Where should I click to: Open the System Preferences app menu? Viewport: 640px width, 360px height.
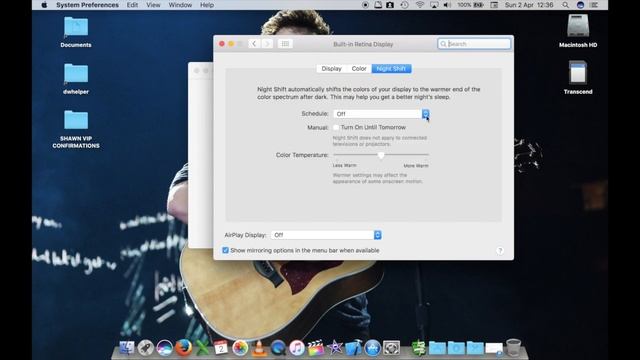87,5
